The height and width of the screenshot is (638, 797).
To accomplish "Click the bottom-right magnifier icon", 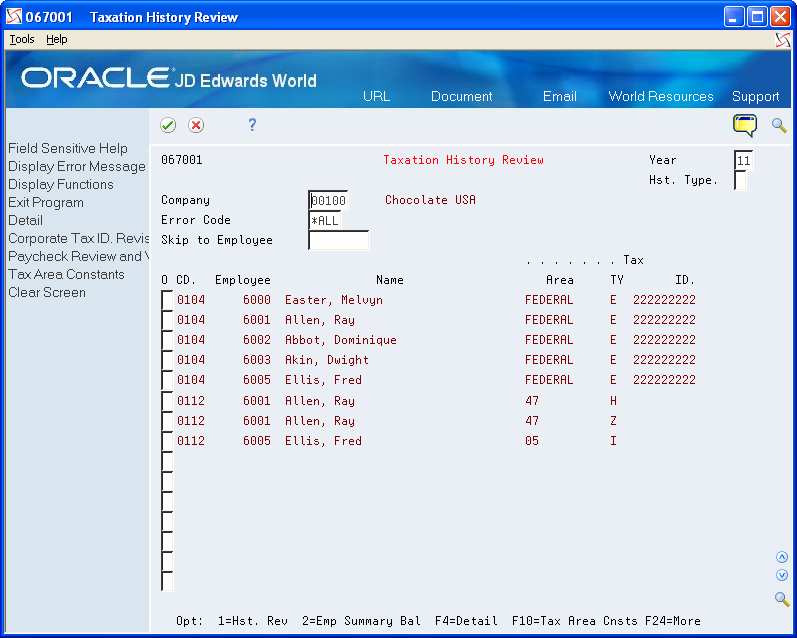I will tap(782, 599).
